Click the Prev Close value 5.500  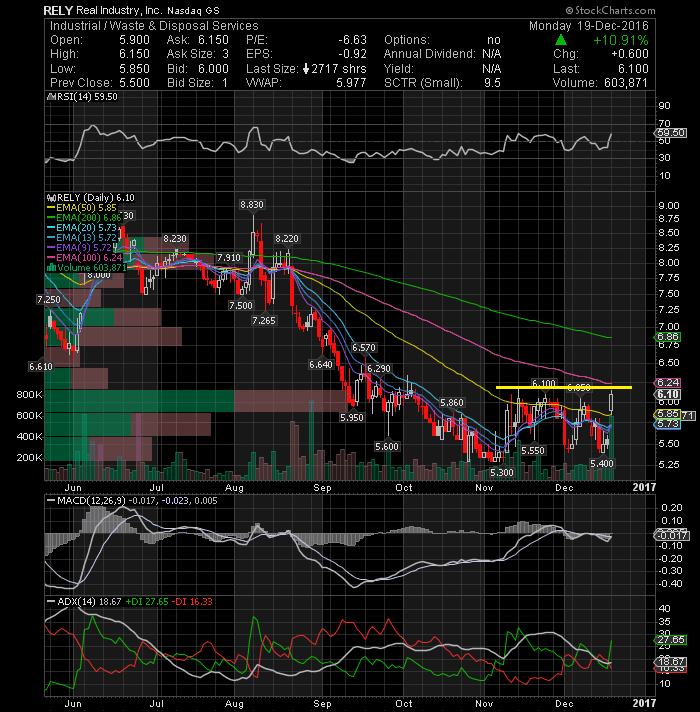(x=134, y=83)
